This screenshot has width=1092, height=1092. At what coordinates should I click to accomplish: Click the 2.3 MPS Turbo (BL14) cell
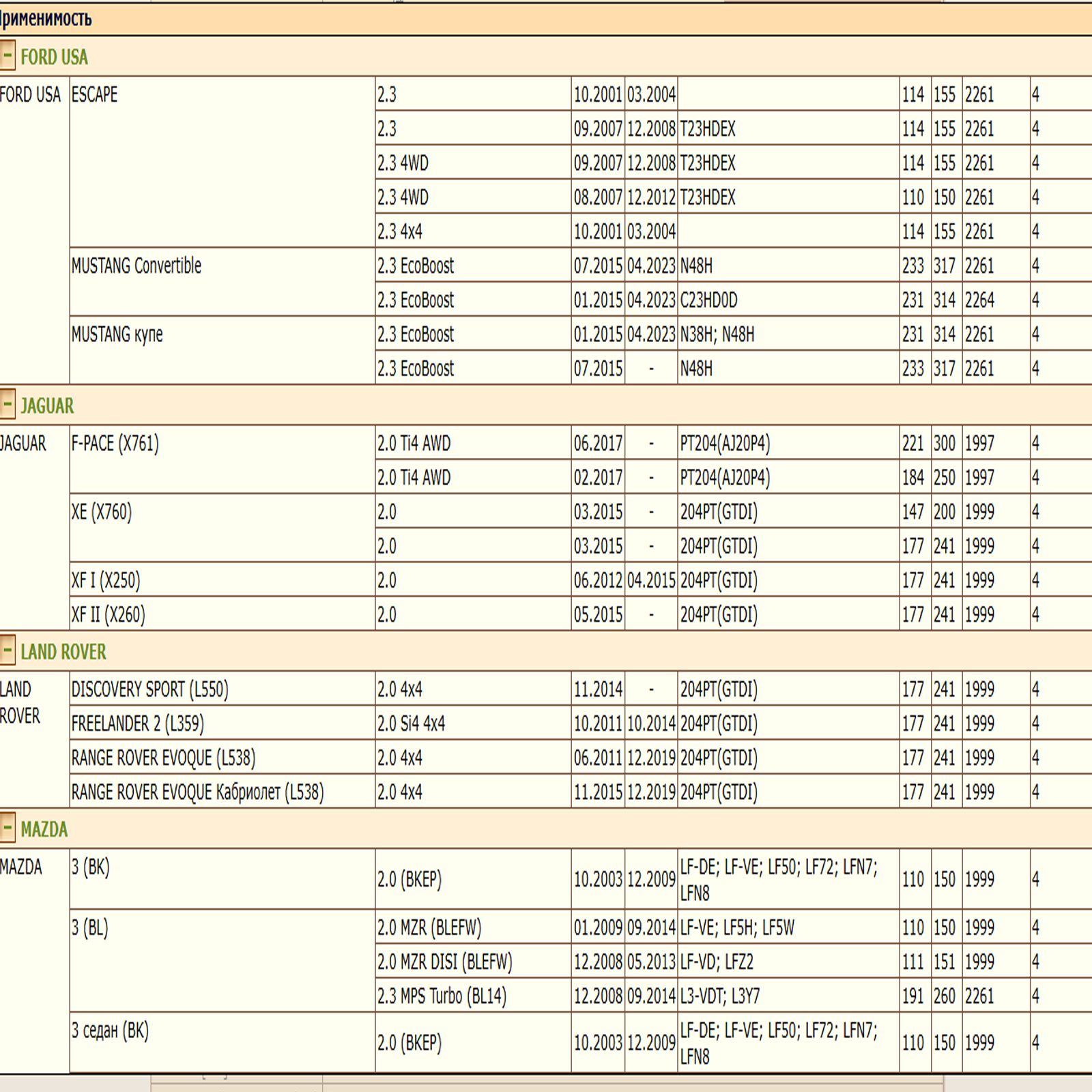tap(442, 996)
